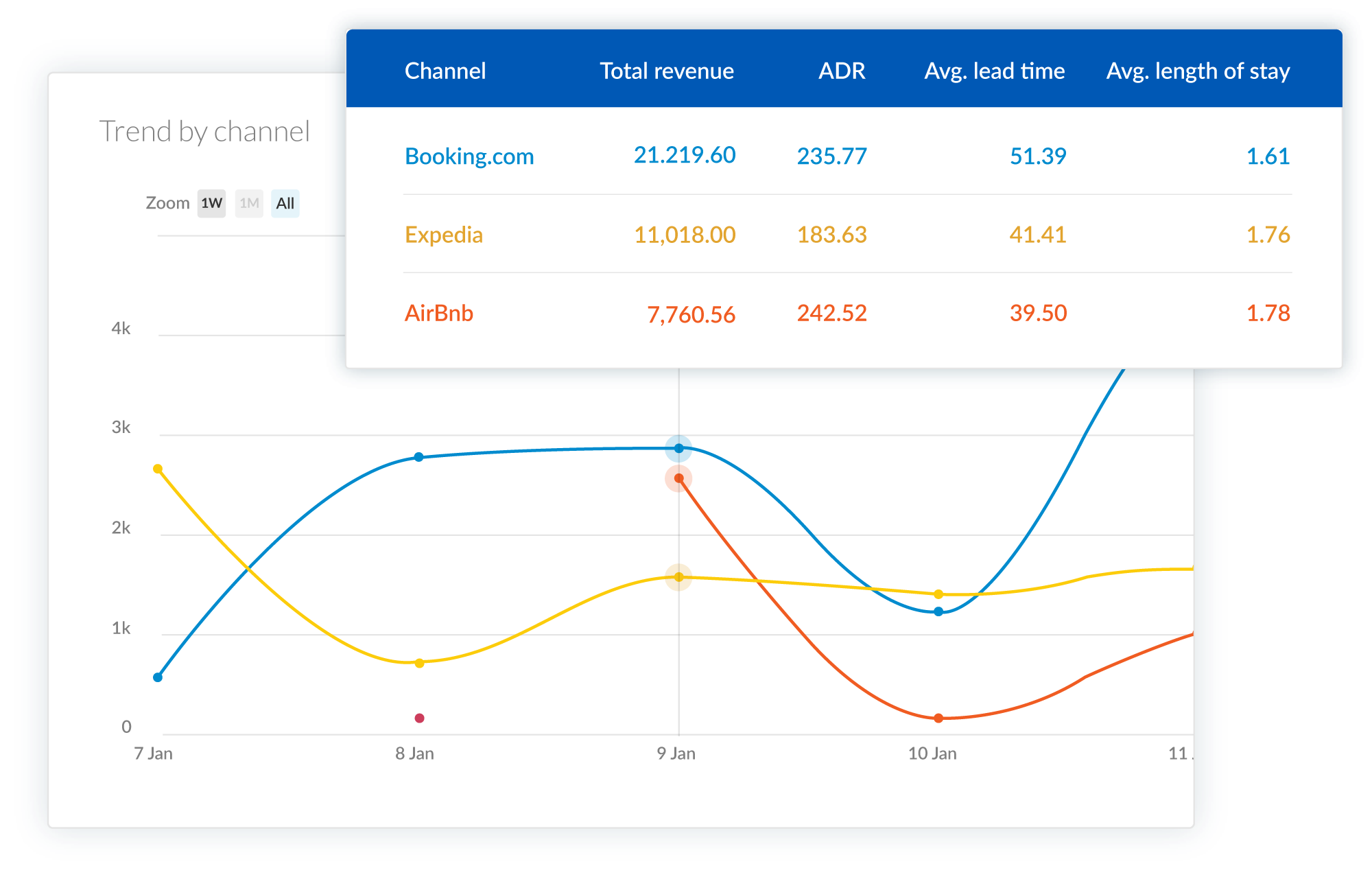The height and width of the screenshot is (877, 1372).
Task: Click the 7 Jan axis label
Action: point(154,753)
